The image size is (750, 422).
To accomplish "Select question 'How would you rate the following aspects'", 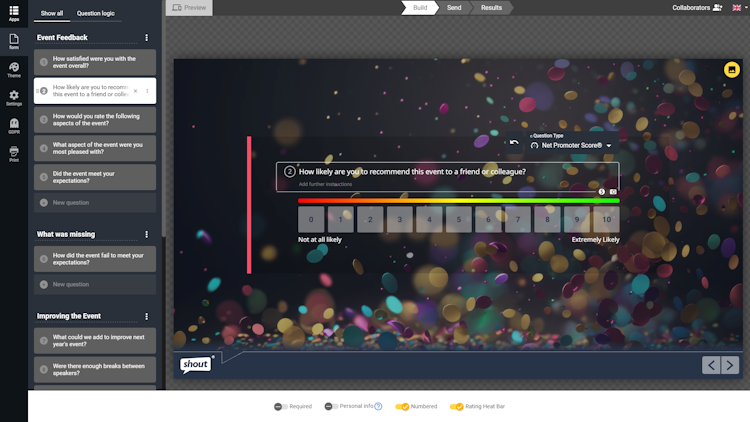I will point(95,120).
